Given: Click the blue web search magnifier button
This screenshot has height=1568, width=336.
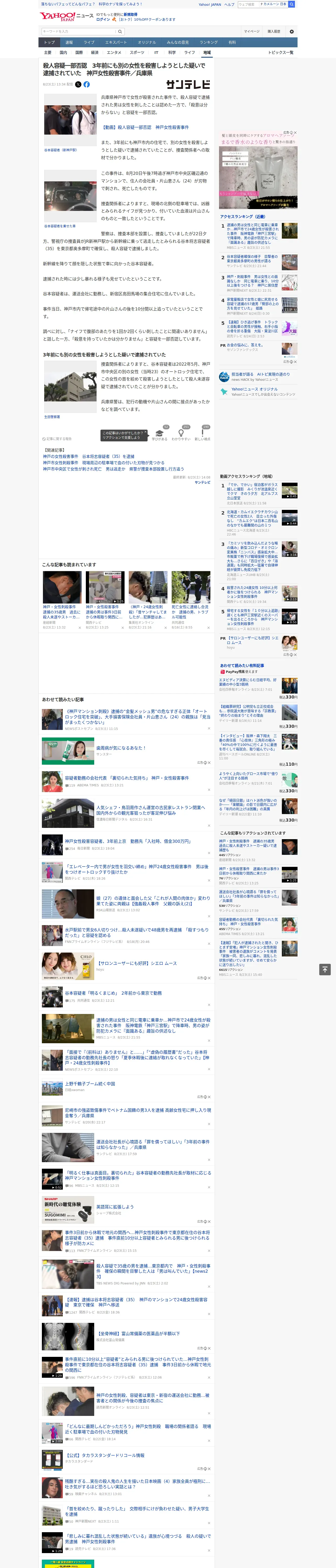Looking at the screenshot, I should click(x=292, y=4).
